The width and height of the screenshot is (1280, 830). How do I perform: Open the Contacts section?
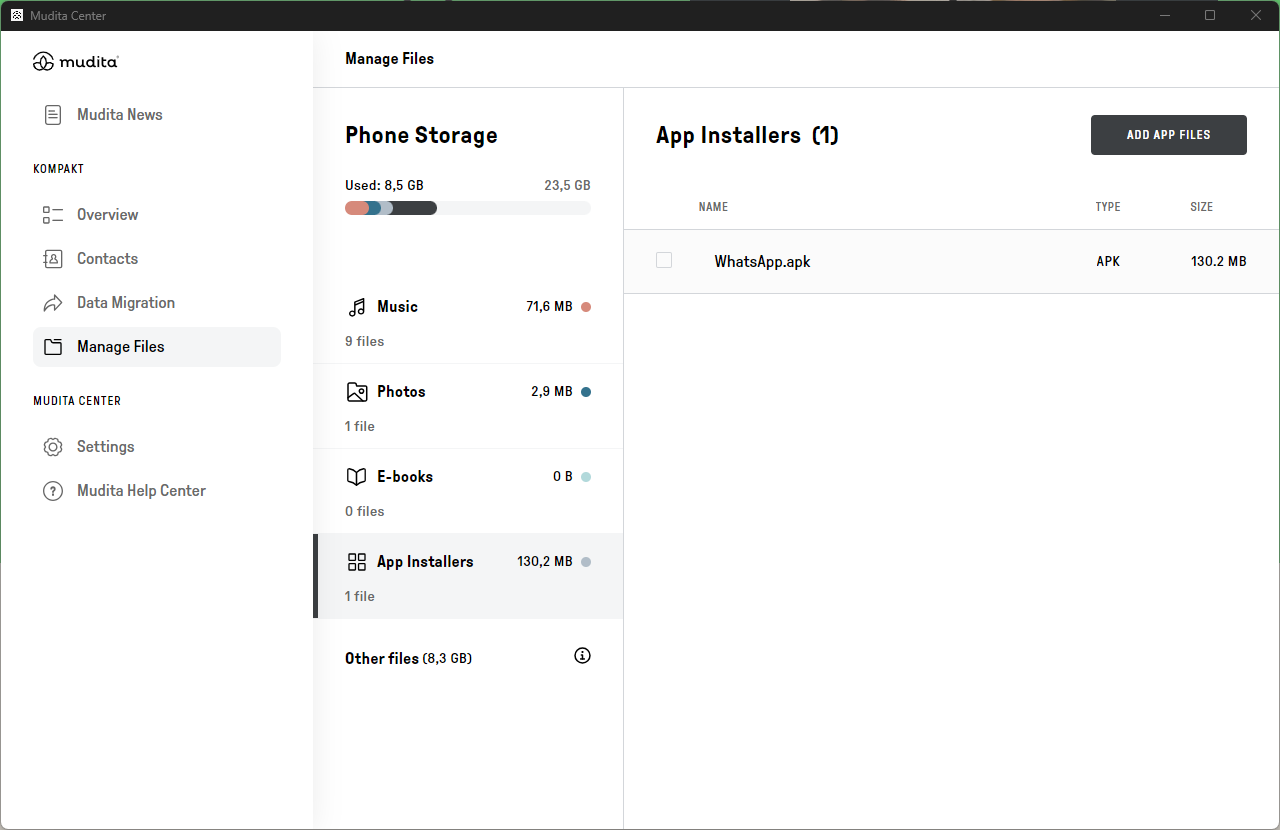[157, 259]
